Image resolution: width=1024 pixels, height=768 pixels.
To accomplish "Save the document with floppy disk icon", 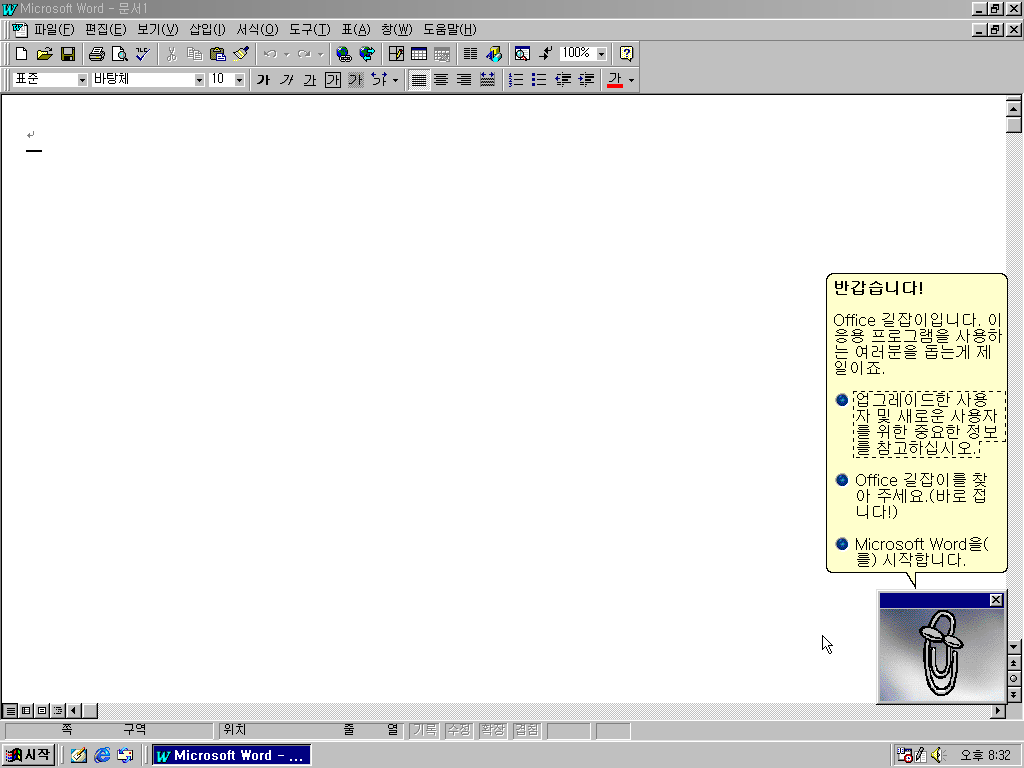I will [x=68, y=54].
